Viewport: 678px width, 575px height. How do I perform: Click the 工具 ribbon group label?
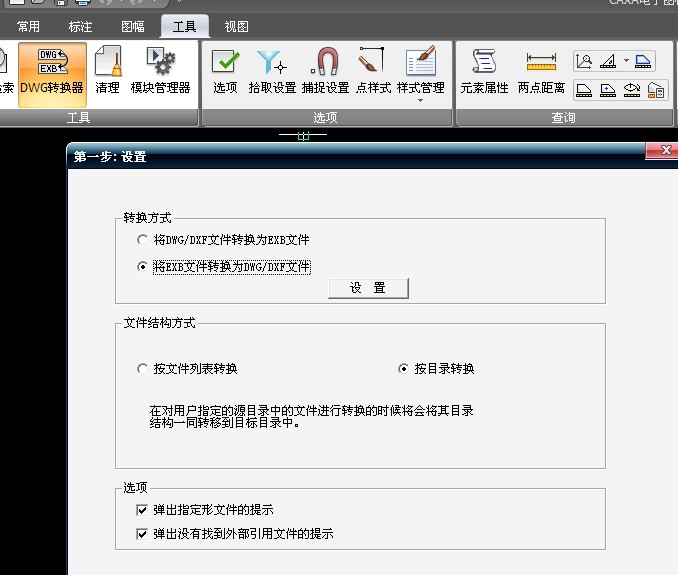pos(79,118)
